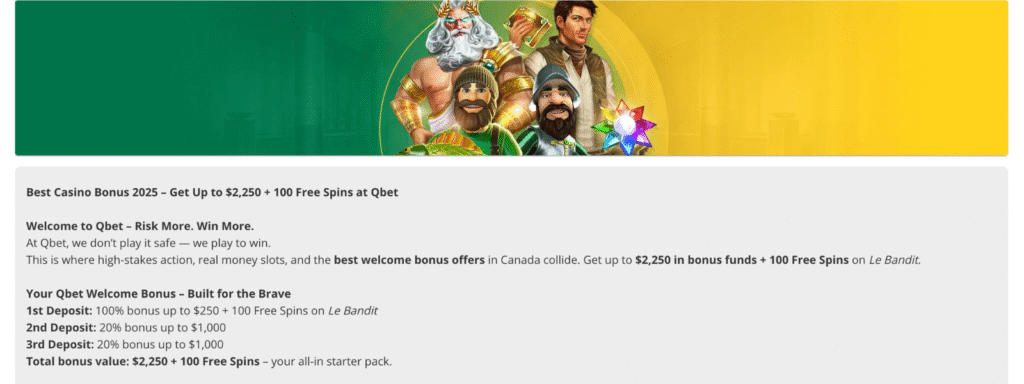The image size is (1024, 384).
Task: Click the '3rd Deposit:' label
Action: click(x=60, y=345)
